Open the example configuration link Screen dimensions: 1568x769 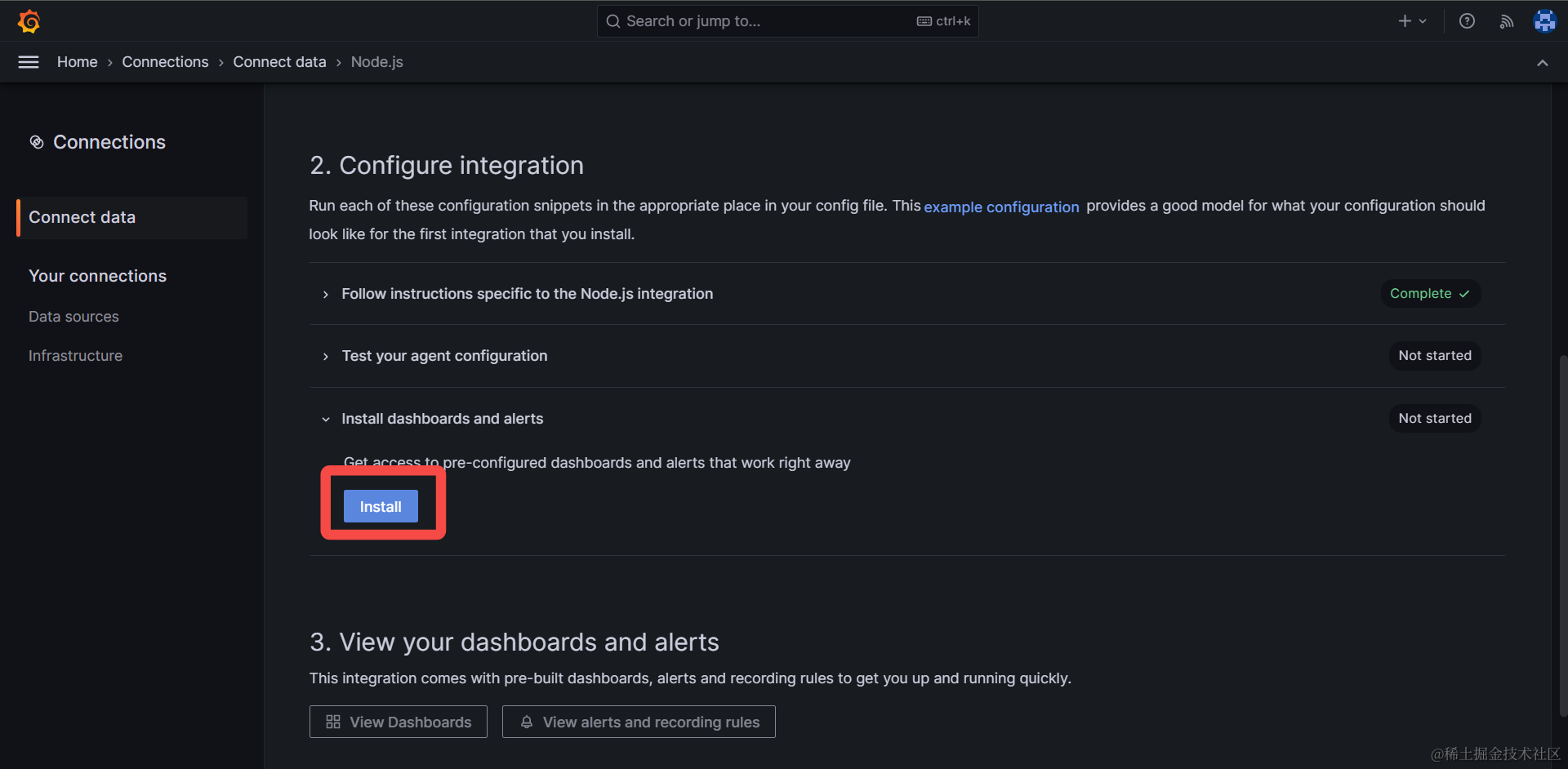click(1001, 207)
